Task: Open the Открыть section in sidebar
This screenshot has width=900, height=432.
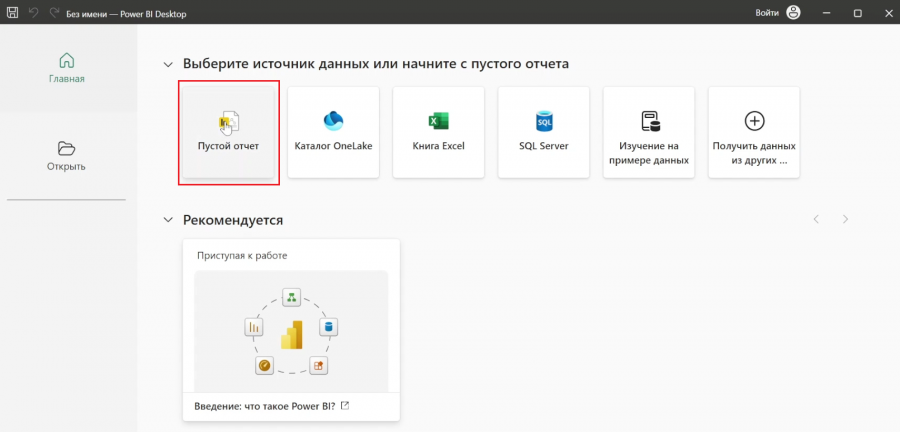Action: 67,156
